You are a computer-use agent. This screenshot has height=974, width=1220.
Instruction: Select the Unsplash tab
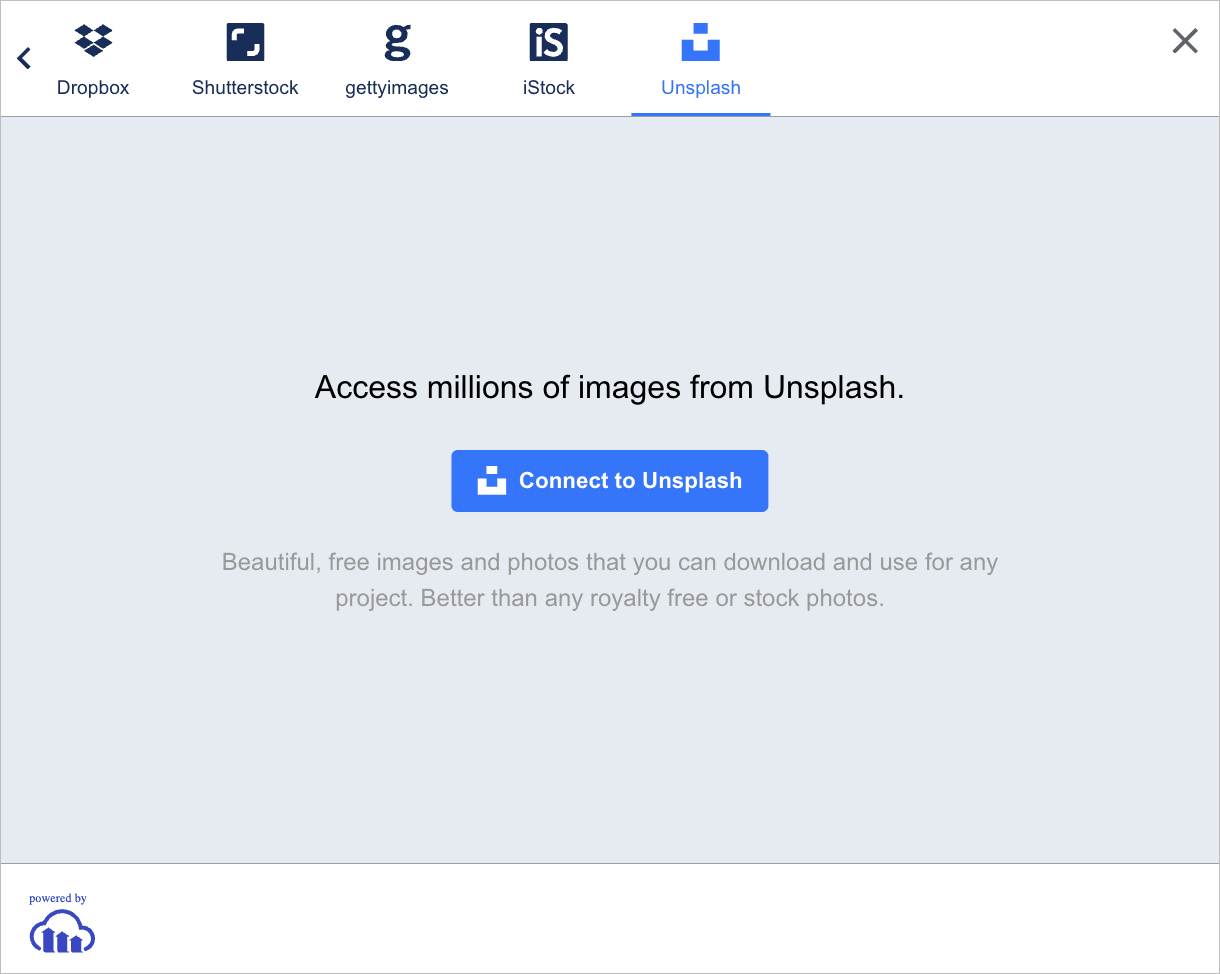(x=701, y=60)
